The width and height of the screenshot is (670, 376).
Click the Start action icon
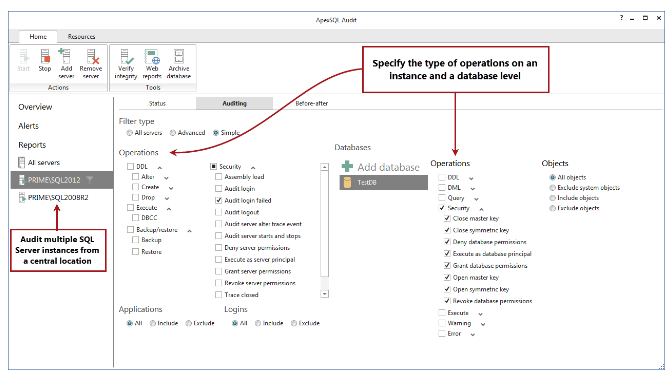24,56
